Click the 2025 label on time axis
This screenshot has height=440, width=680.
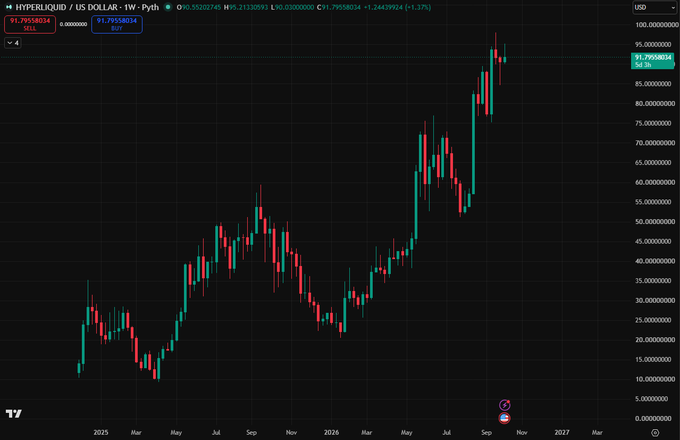point(101,433)
